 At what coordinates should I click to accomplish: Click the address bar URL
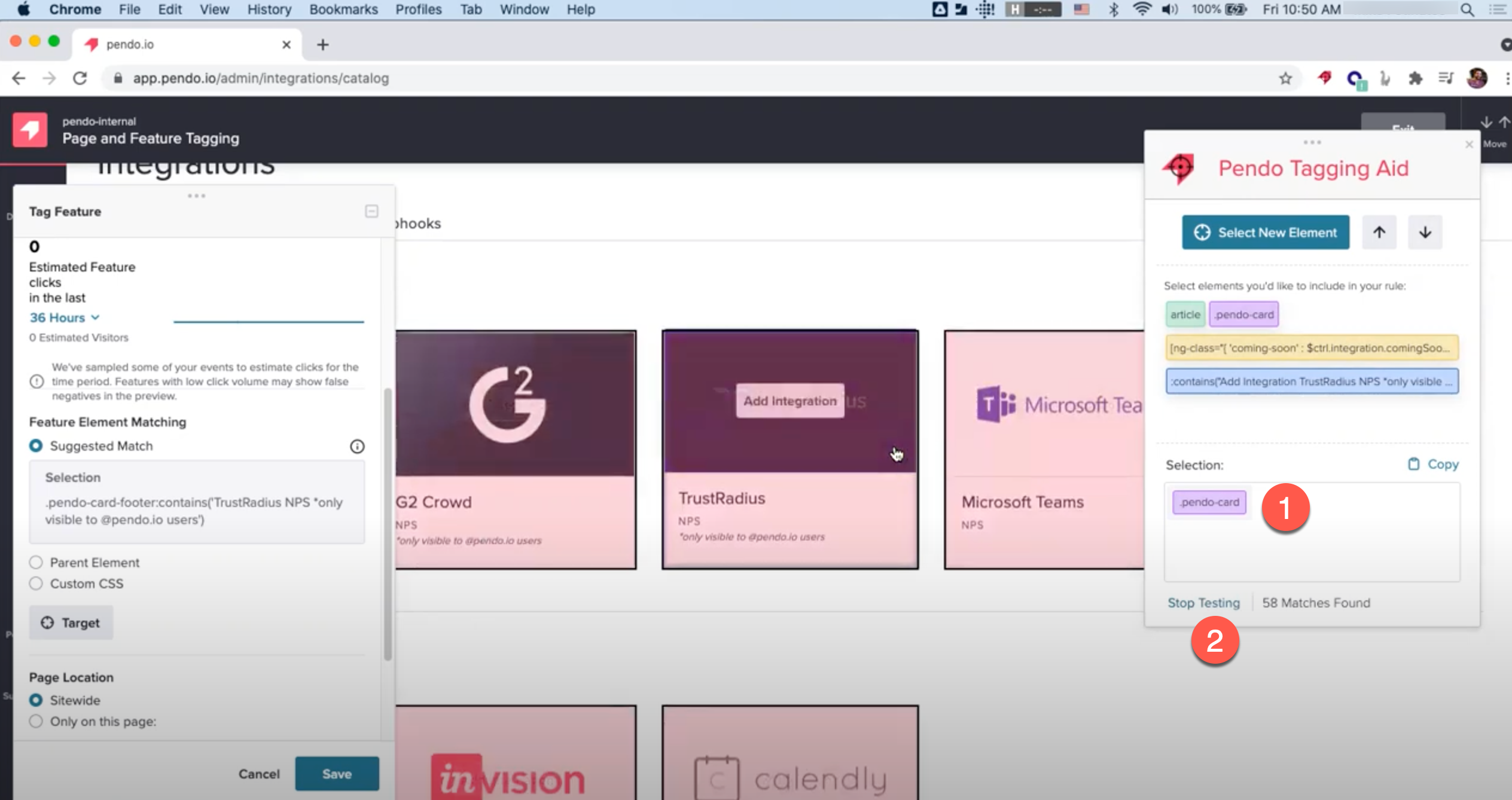point(261,78)
